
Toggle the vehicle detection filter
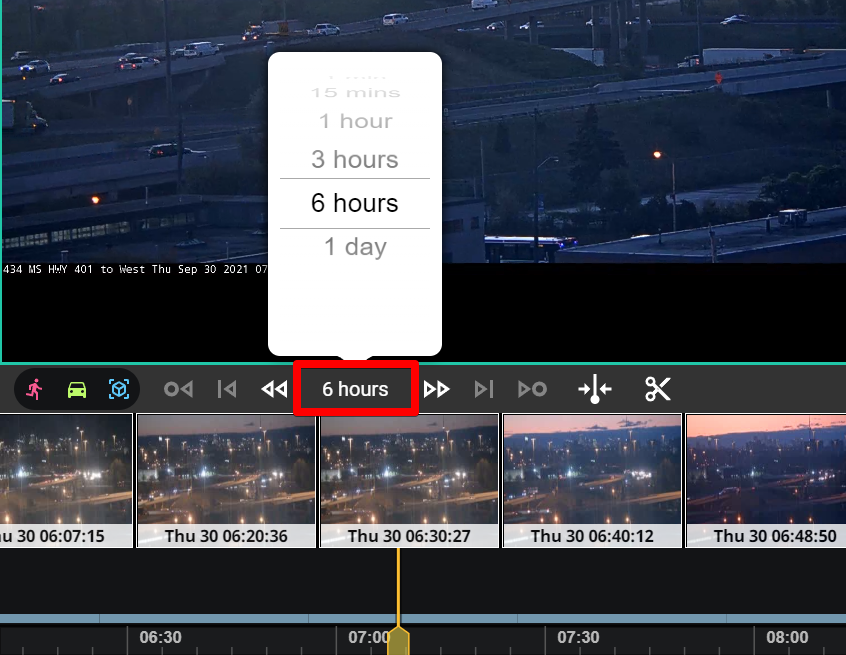coord(77,389)
